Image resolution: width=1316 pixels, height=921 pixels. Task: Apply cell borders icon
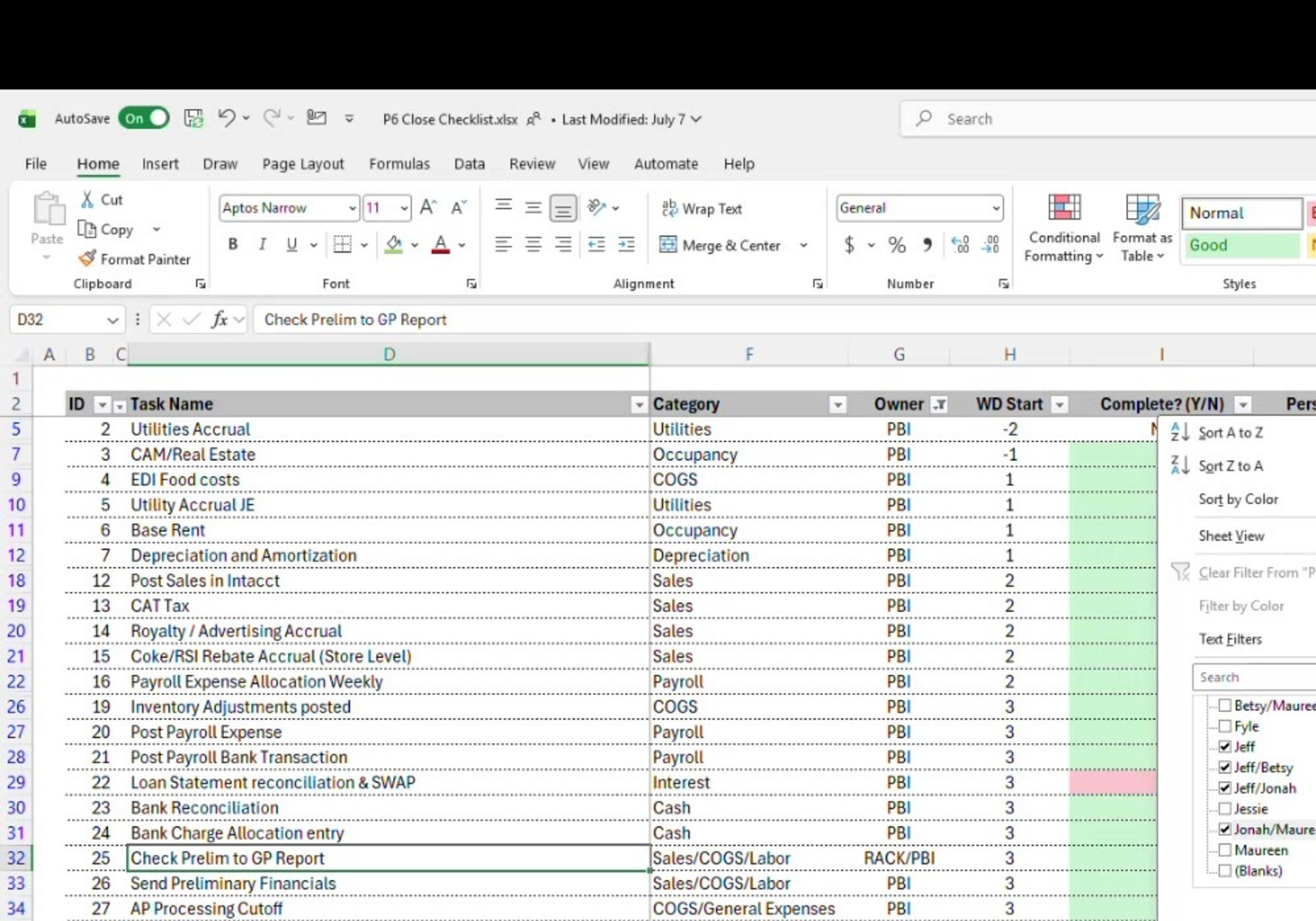pos(342,245)
